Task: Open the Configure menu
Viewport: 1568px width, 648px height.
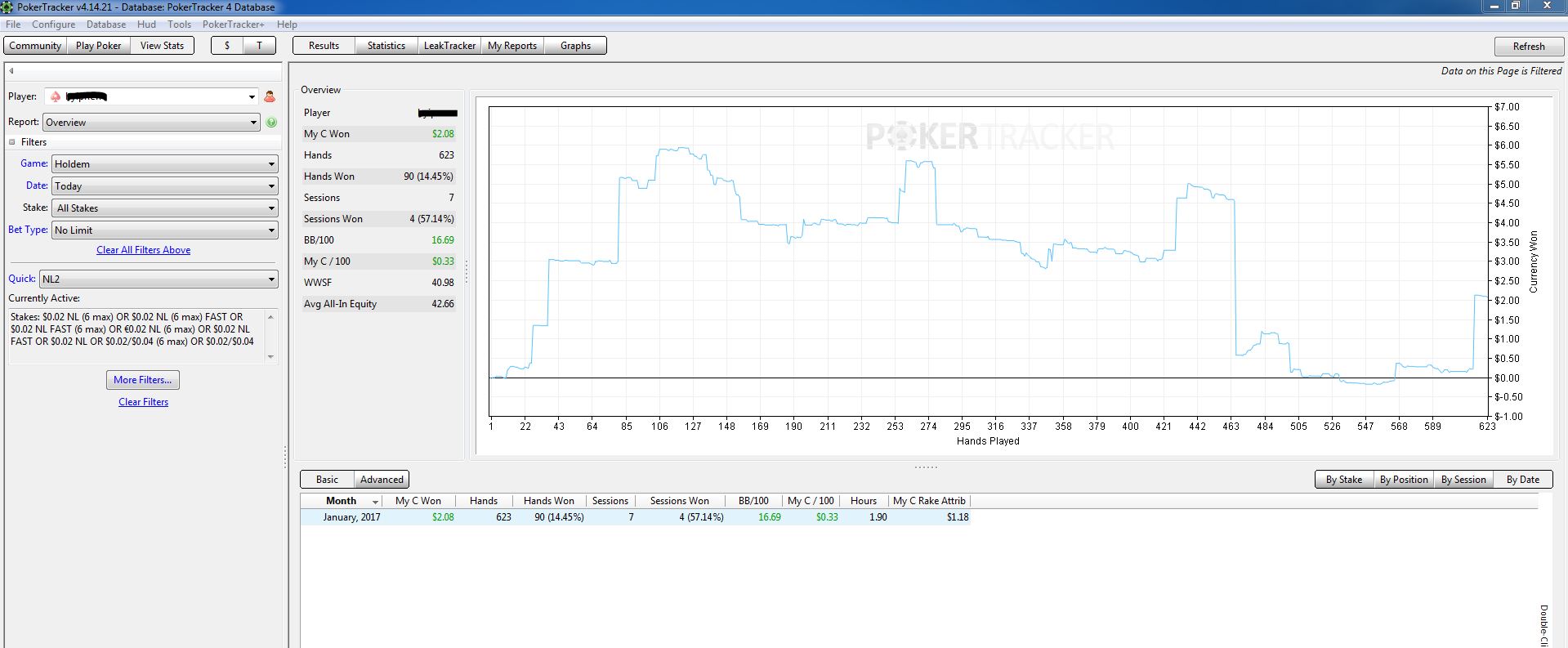Action: [53, 25]
